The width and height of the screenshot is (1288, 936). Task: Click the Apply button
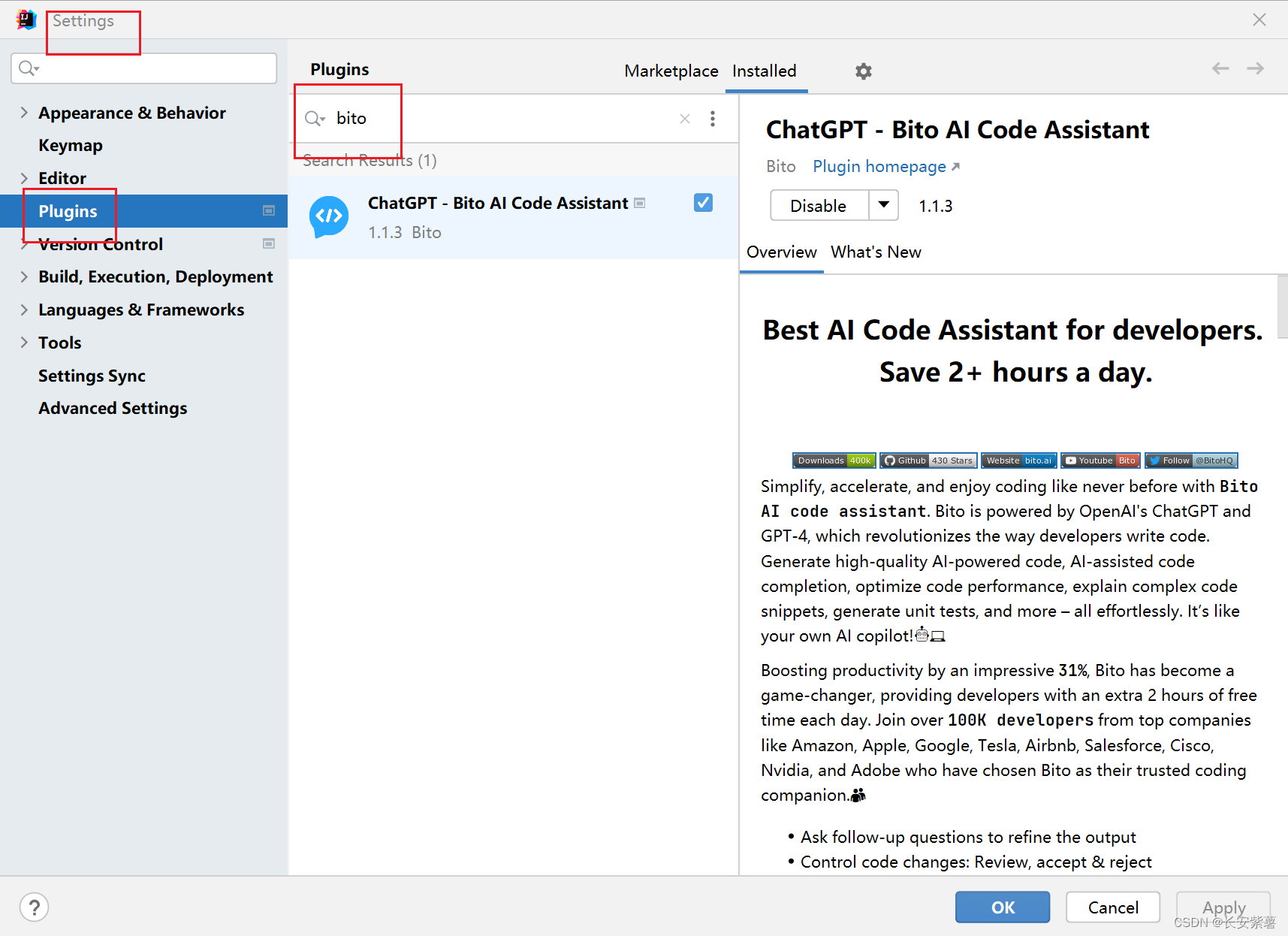1223,907
